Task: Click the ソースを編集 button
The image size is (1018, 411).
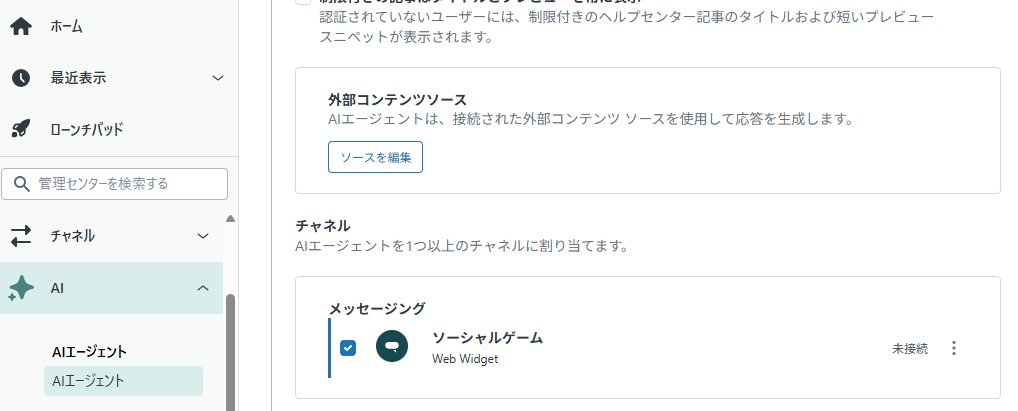Action: coord(375,157)
